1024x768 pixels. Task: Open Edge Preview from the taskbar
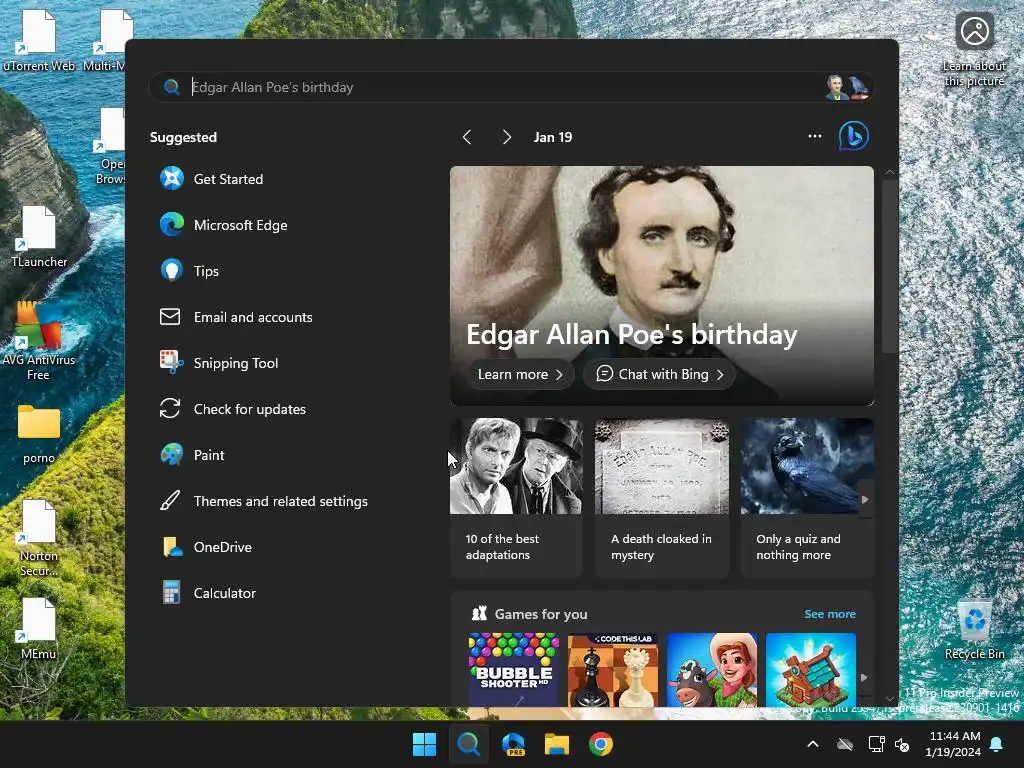coord(513,744)
